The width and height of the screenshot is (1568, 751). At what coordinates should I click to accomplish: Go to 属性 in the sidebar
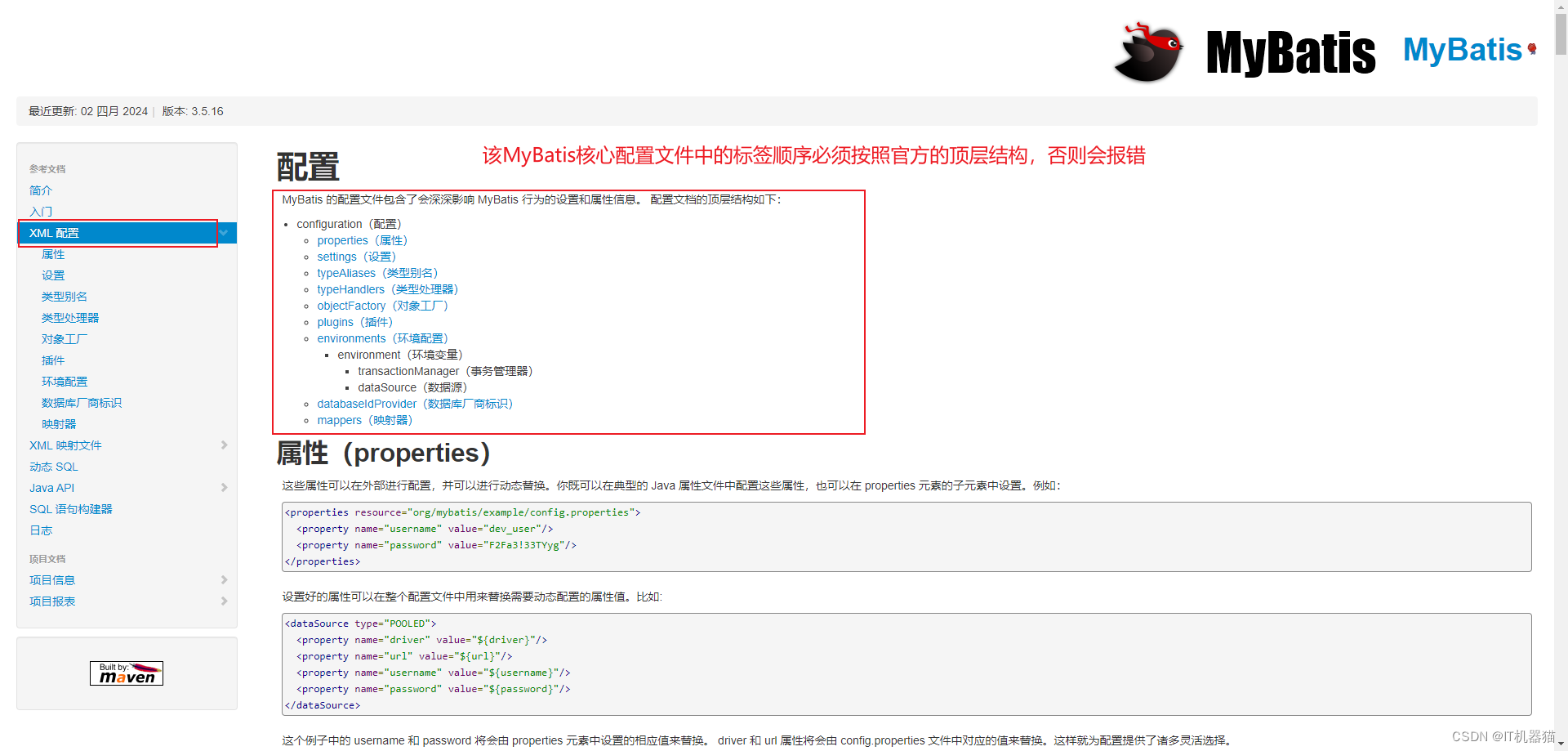[53, 254]
